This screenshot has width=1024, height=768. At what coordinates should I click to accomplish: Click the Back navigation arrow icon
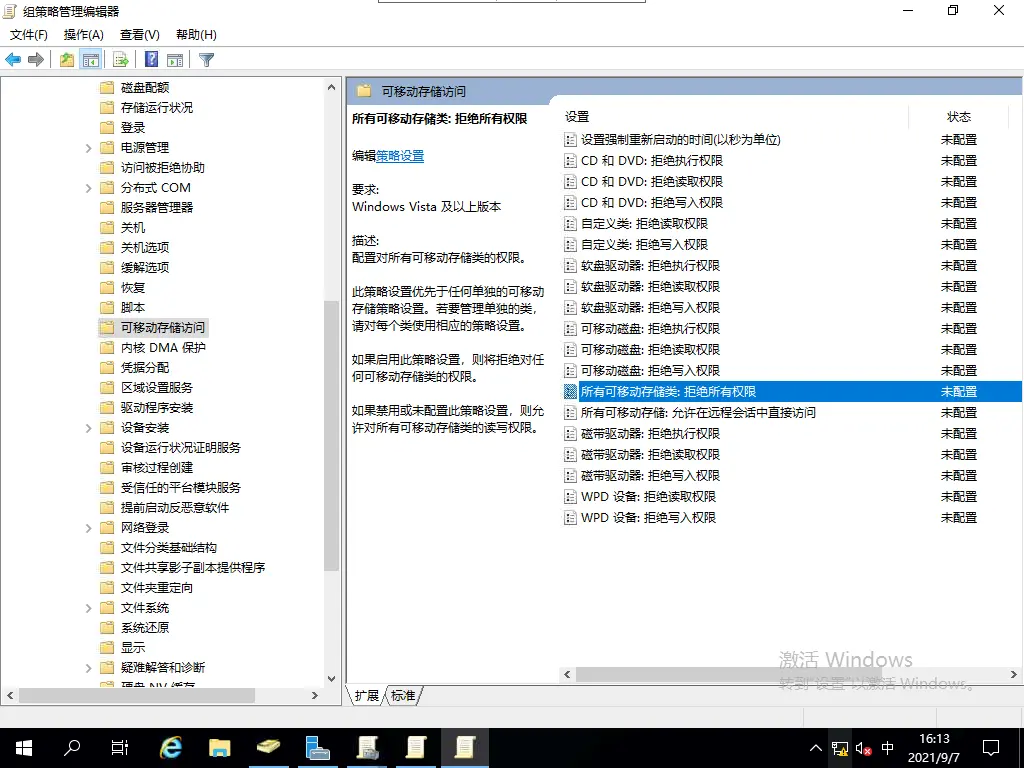(x=12, y=59)
